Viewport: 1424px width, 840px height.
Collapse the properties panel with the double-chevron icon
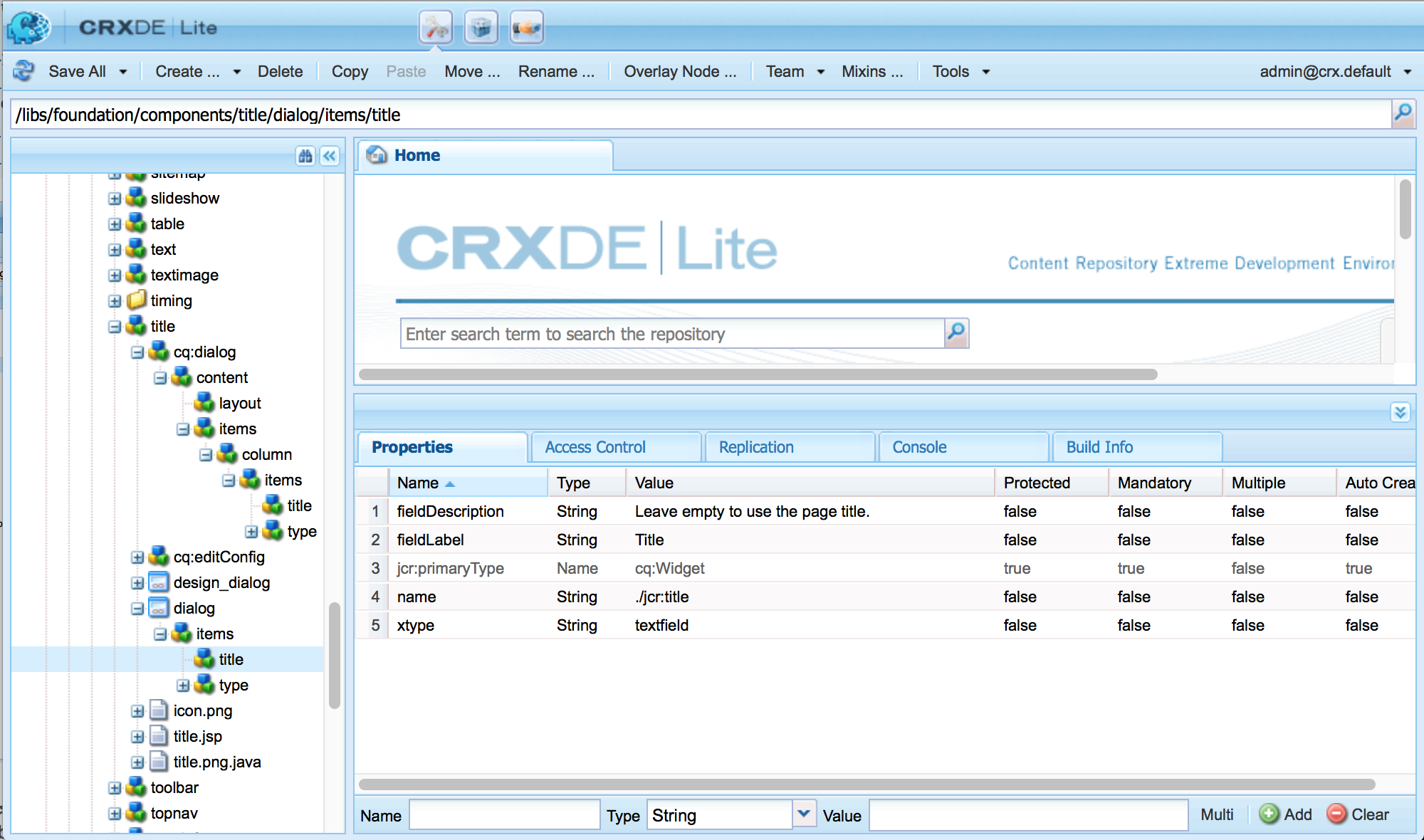coord(1400,412)
